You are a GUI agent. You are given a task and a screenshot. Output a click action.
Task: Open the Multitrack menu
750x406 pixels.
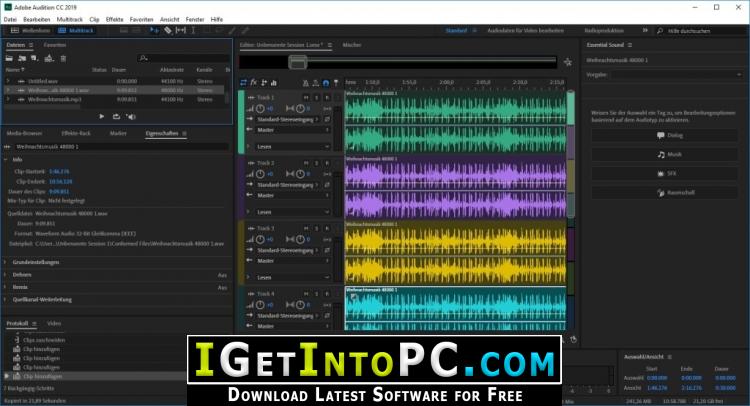tap(69, 20)
